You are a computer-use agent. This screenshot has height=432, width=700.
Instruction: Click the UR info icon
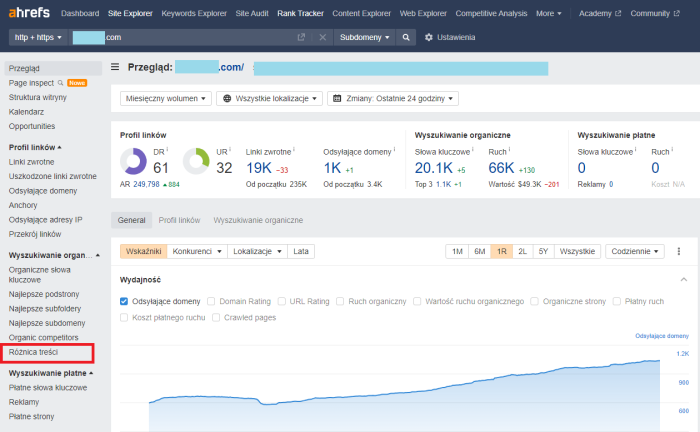click(x=230, y=149)
